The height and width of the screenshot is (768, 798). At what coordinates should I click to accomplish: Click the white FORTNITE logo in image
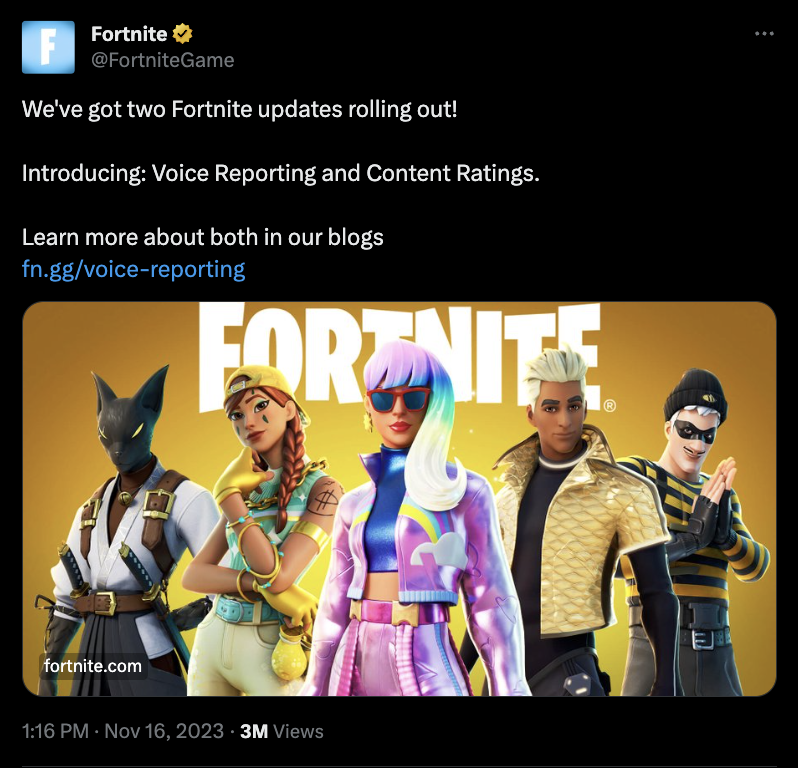coord(400,355)
